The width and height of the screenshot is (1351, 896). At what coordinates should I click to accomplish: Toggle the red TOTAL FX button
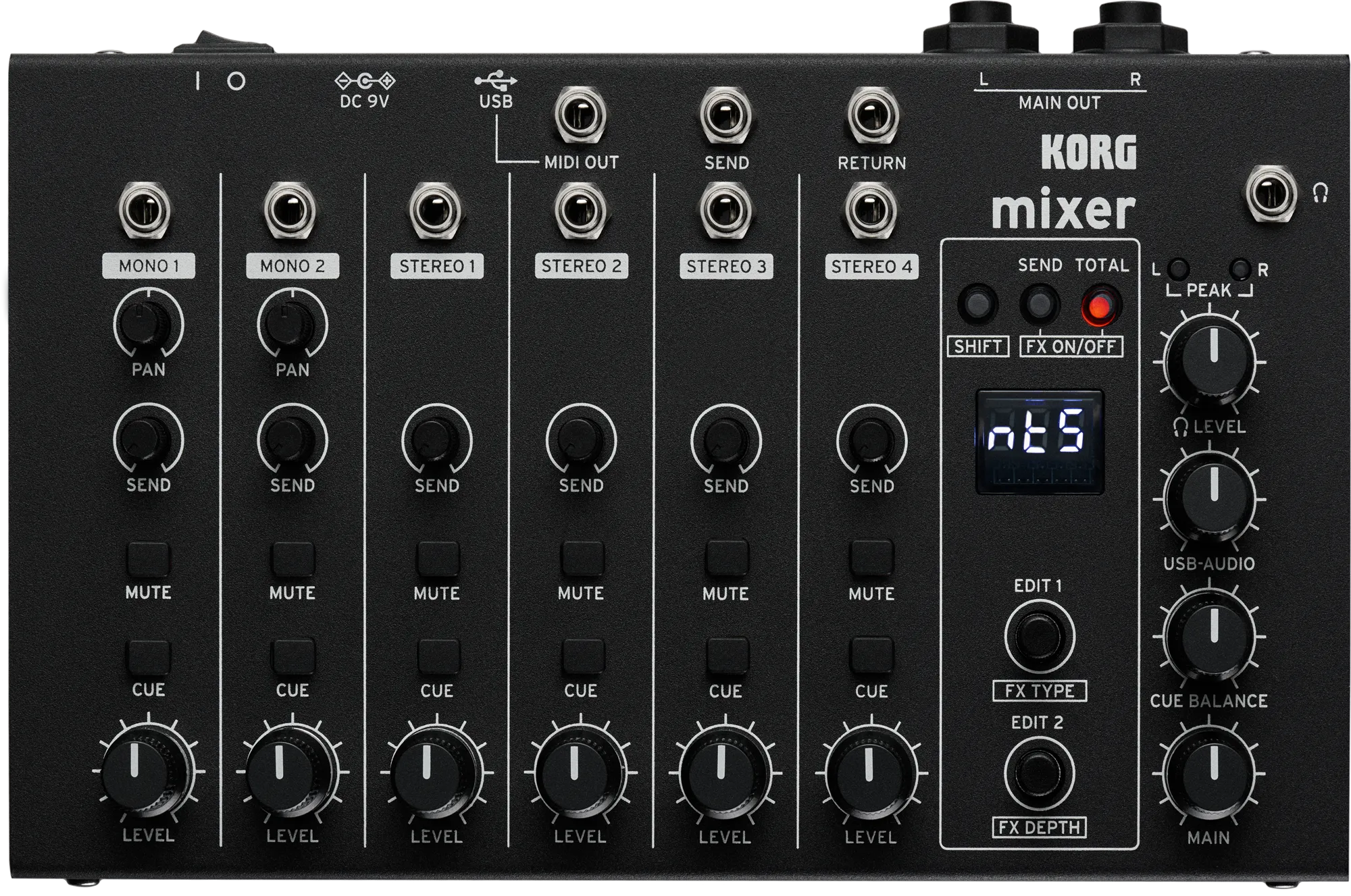click(1101, 307)
